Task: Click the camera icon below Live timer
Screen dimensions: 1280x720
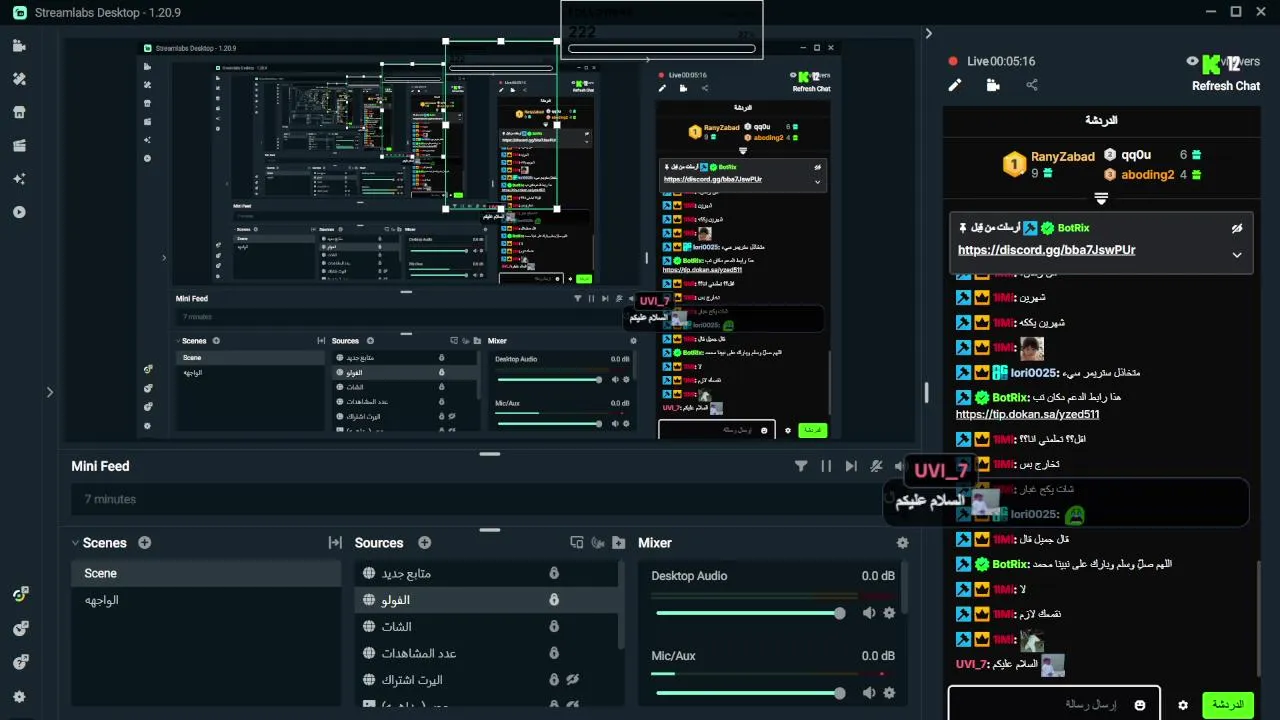Action: coord(993,86)
